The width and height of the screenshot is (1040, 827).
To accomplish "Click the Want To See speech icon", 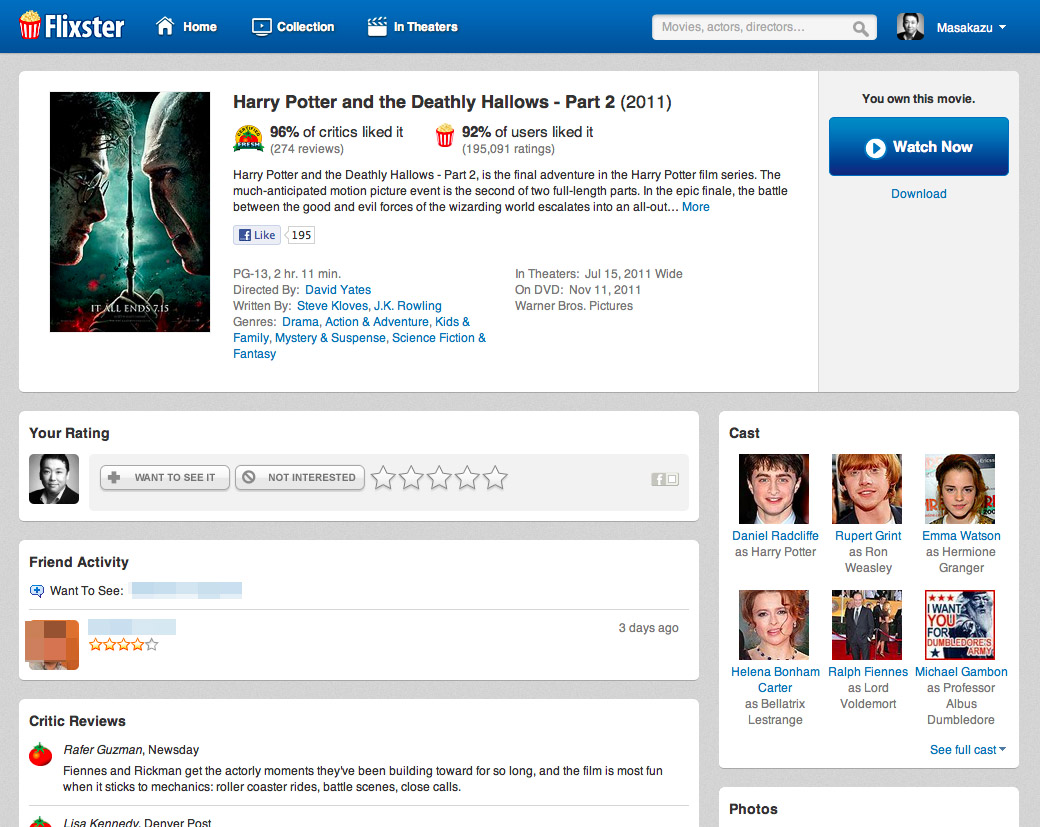I will point(37,591).
